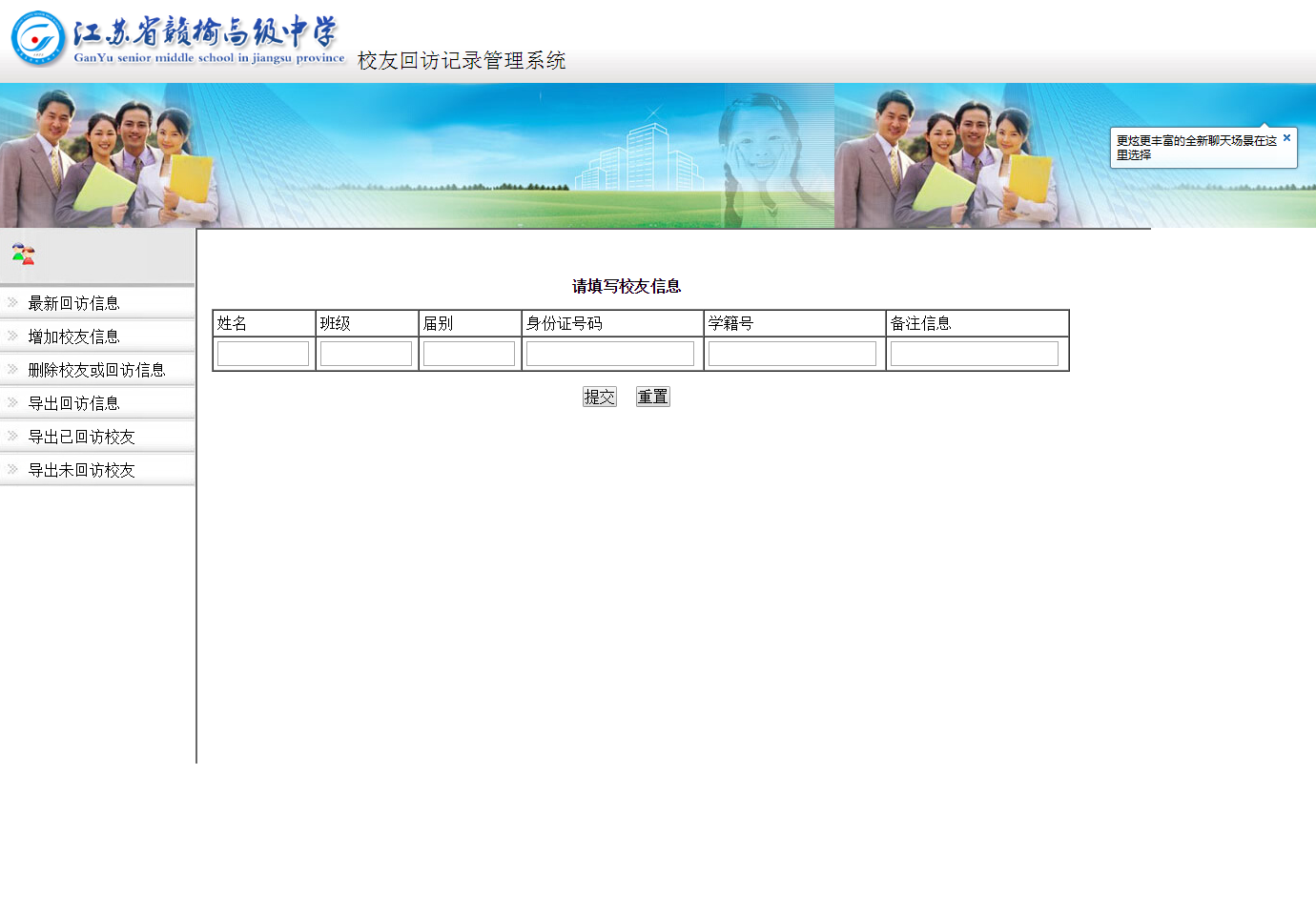Image resolution: width=1316 pixels, height=897 pixels.
Task: Click arrow icon beside 最新回访信息
Action: click(x=12, y=302)
